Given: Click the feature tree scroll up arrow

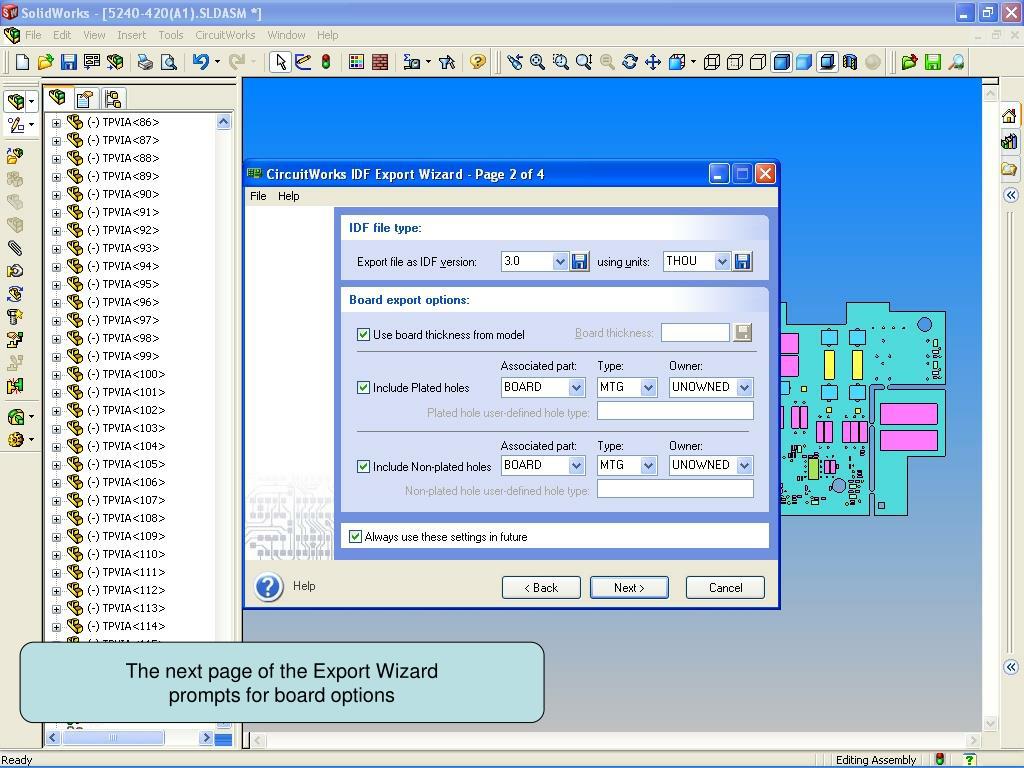Looking at the screenshot, I should coord(223,122).
